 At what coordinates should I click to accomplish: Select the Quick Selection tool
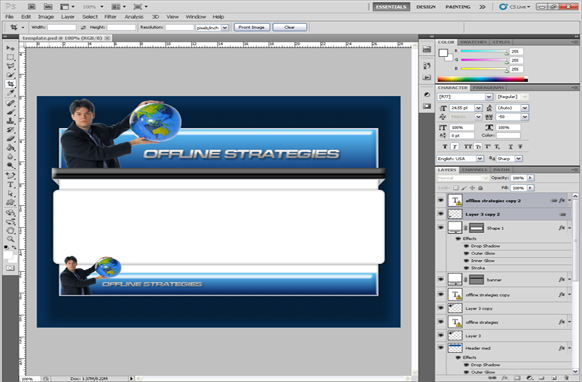click(10, 75)
